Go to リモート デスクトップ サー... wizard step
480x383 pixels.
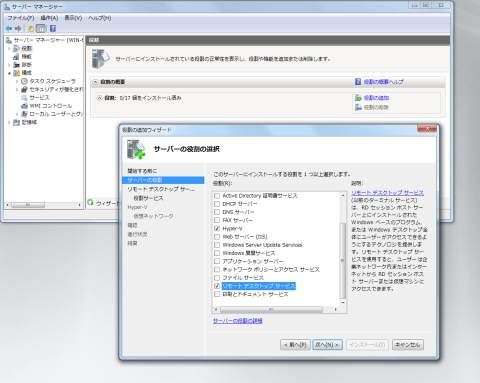pos(161,189)
